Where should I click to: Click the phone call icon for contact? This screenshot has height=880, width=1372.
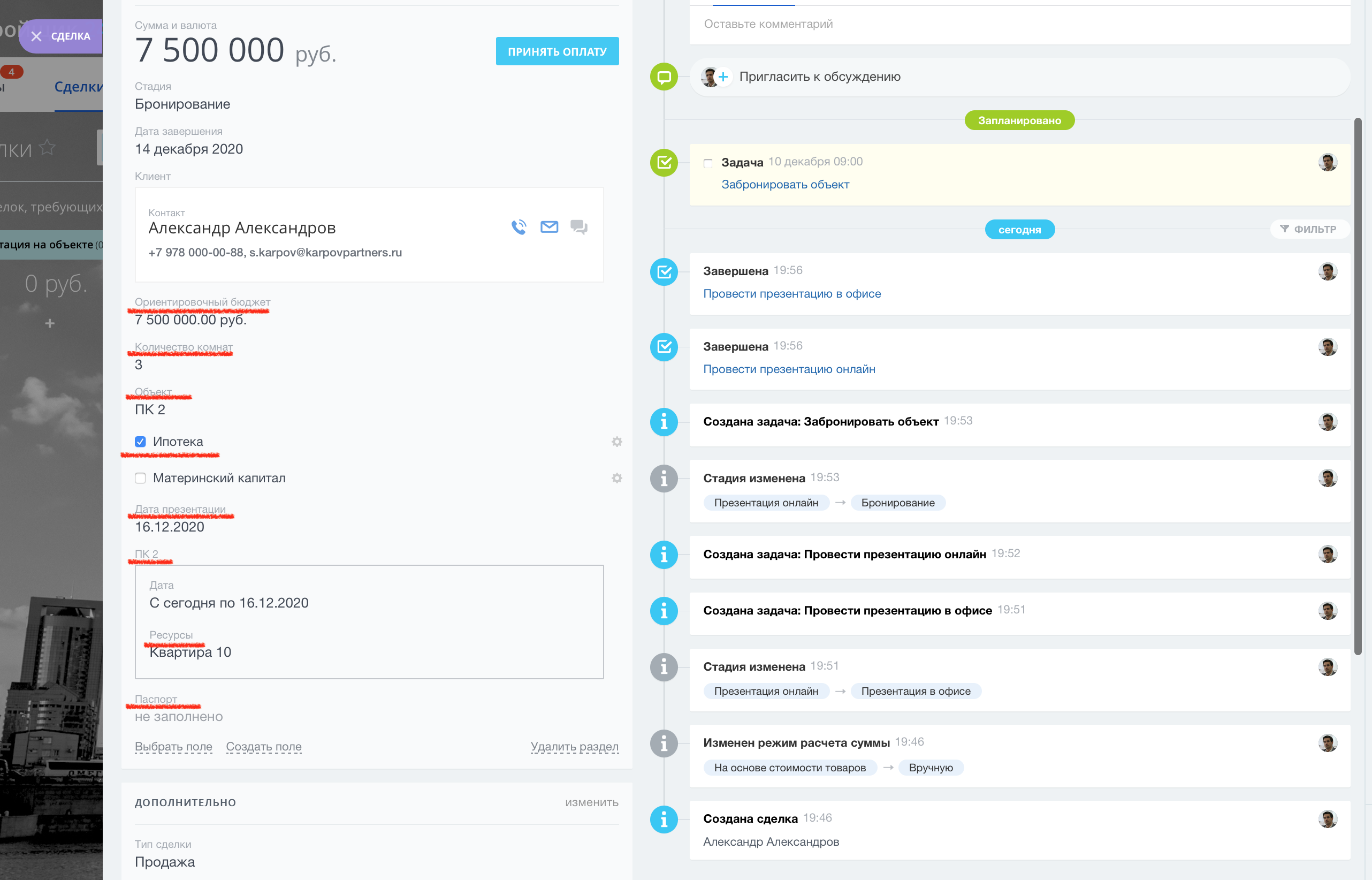click(x=519, y=227)
